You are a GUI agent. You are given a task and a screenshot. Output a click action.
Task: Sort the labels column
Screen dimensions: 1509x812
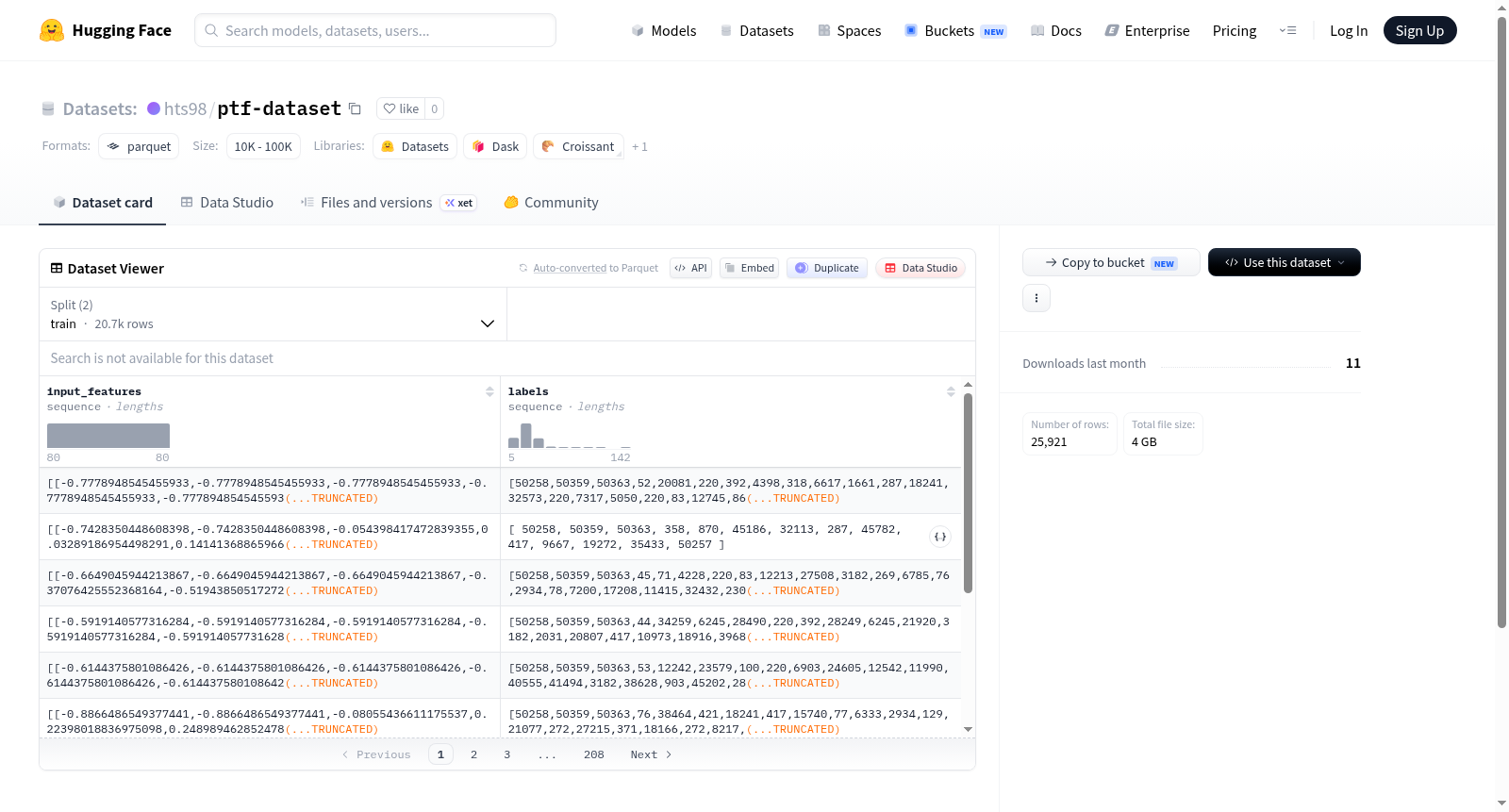pyautogui.click(x=951, y=391)
